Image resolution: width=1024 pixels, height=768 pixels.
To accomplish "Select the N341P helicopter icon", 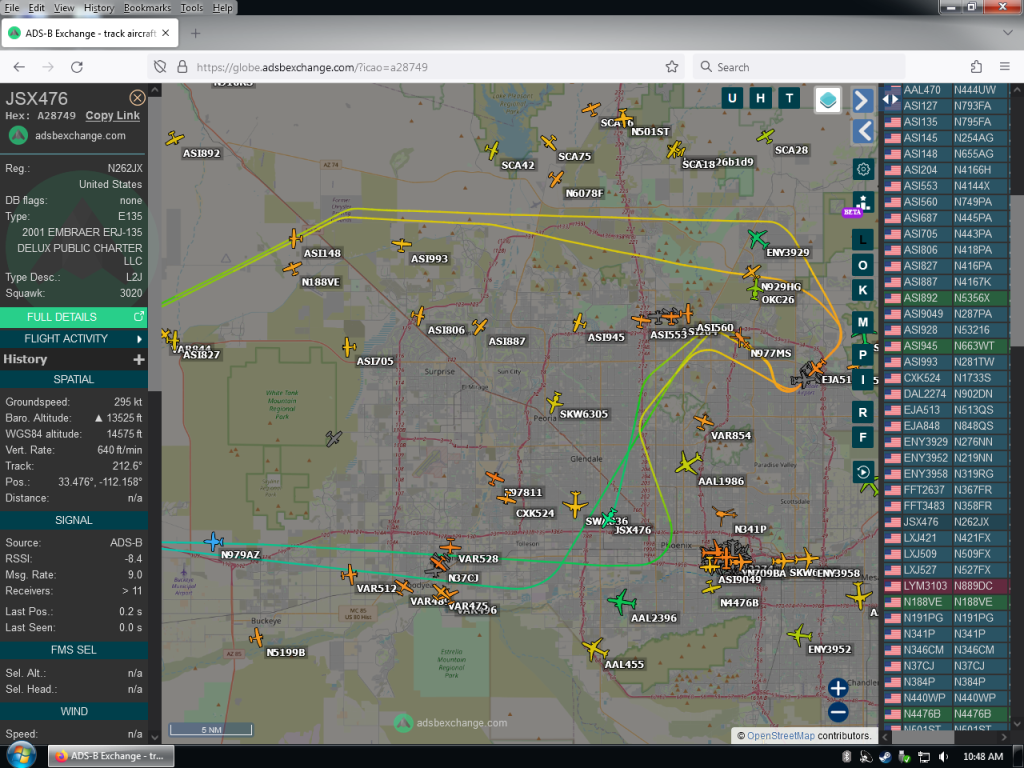I will coord(723,515).
